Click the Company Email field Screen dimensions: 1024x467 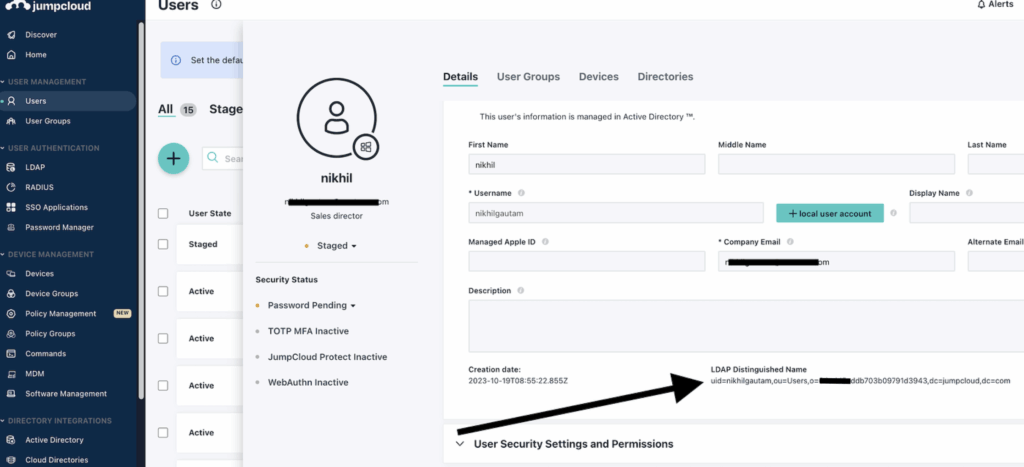[837, 261]
